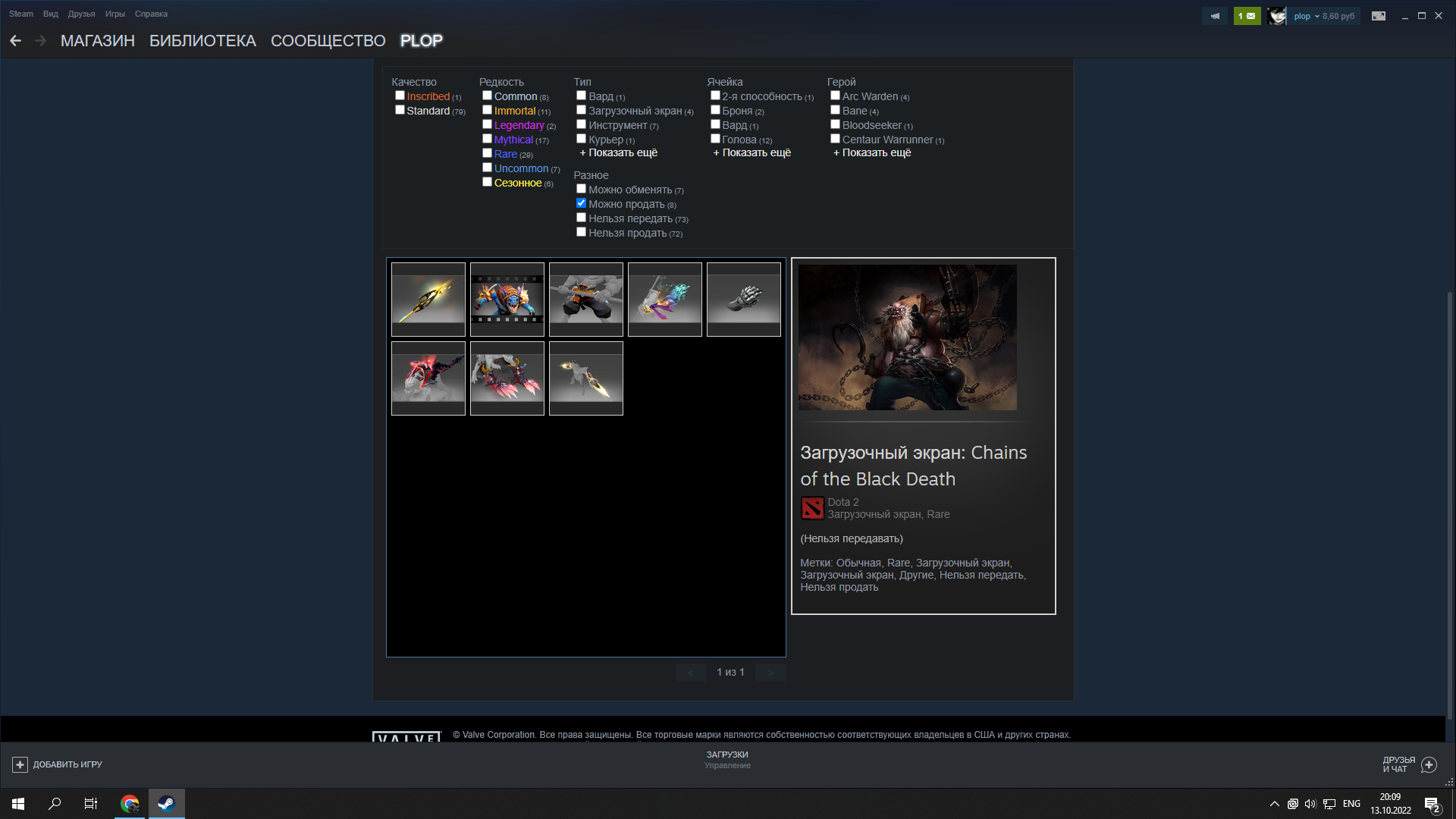Viewport: 1456px width, 819px height.
Task: Select the filmstrip loading screen thumbnail
Action: coord(507,299)
